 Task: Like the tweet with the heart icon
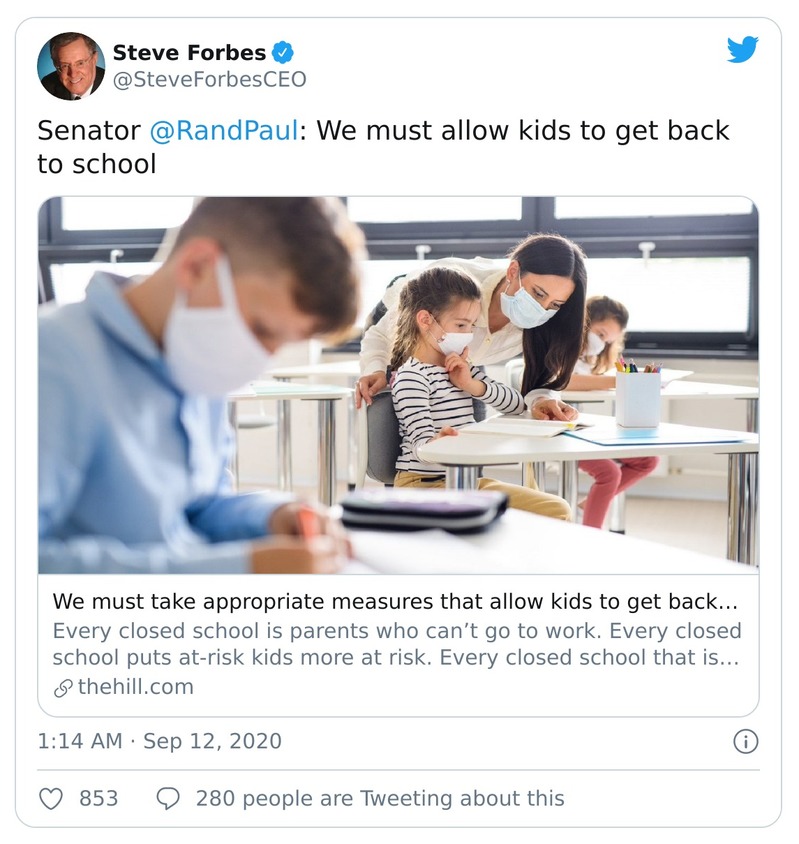click(x=51, y=798)
